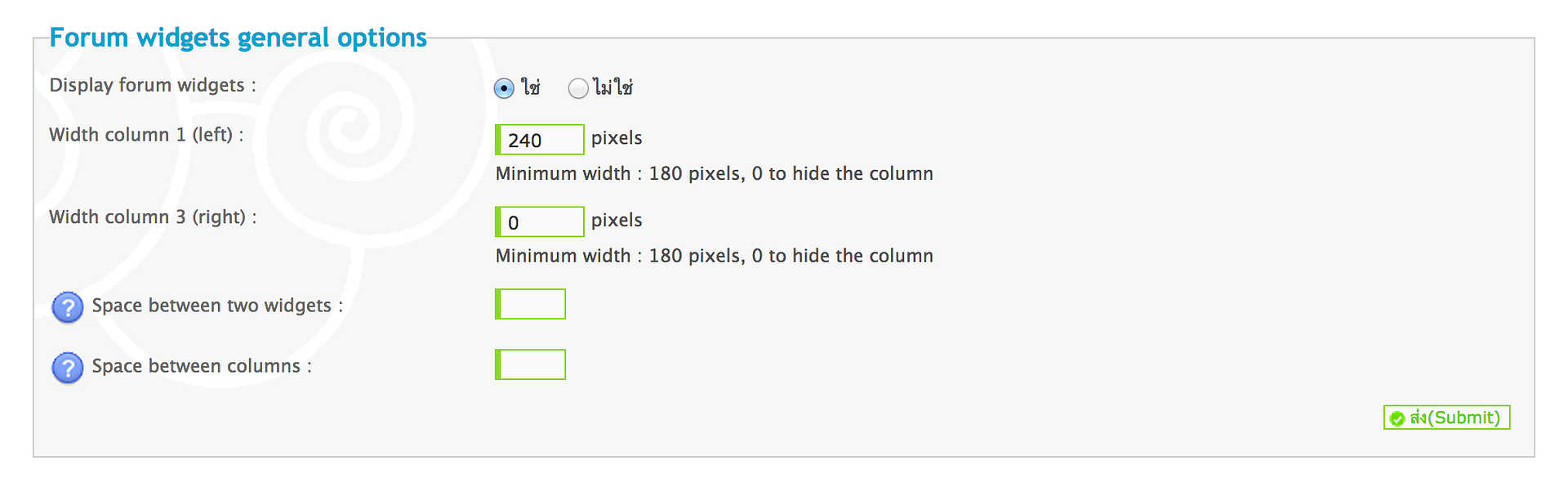Open help for Space between two widgets
The width and height of the screenshot is (1568, 487).
(68, 307)
